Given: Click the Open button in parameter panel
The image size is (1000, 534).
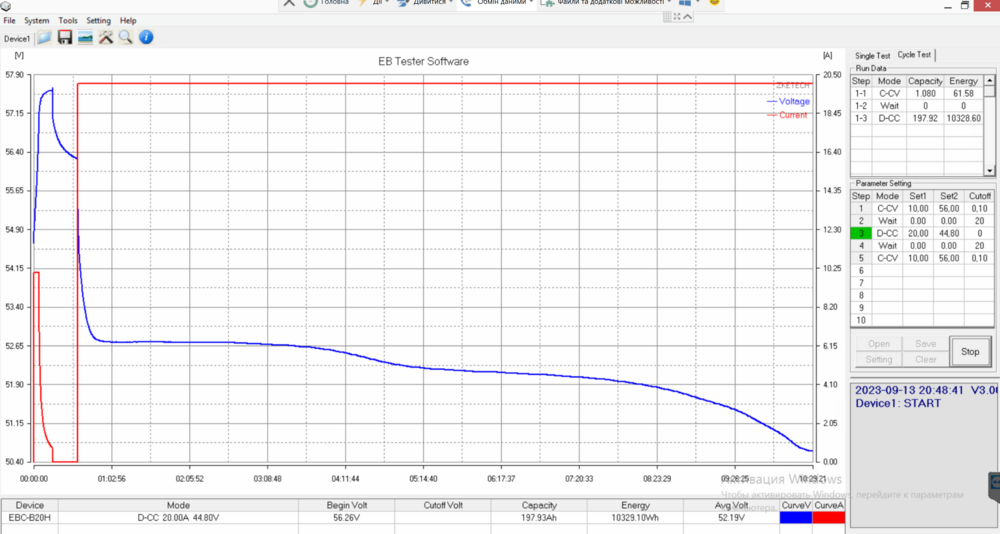Looking at the screenshot, I should 878,344.
